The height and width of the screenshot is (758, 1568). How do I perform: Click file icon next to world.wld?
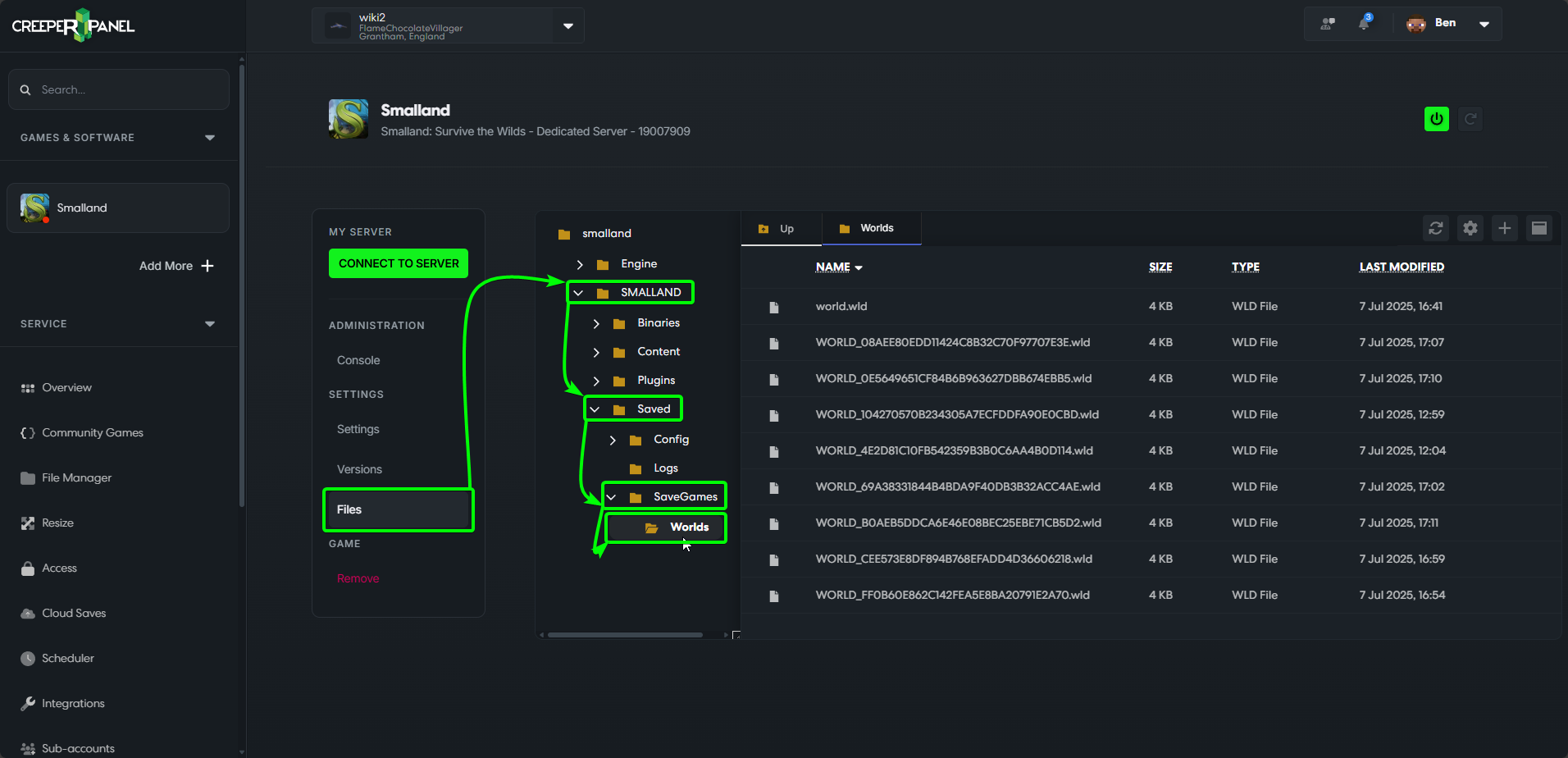point(773,308)
